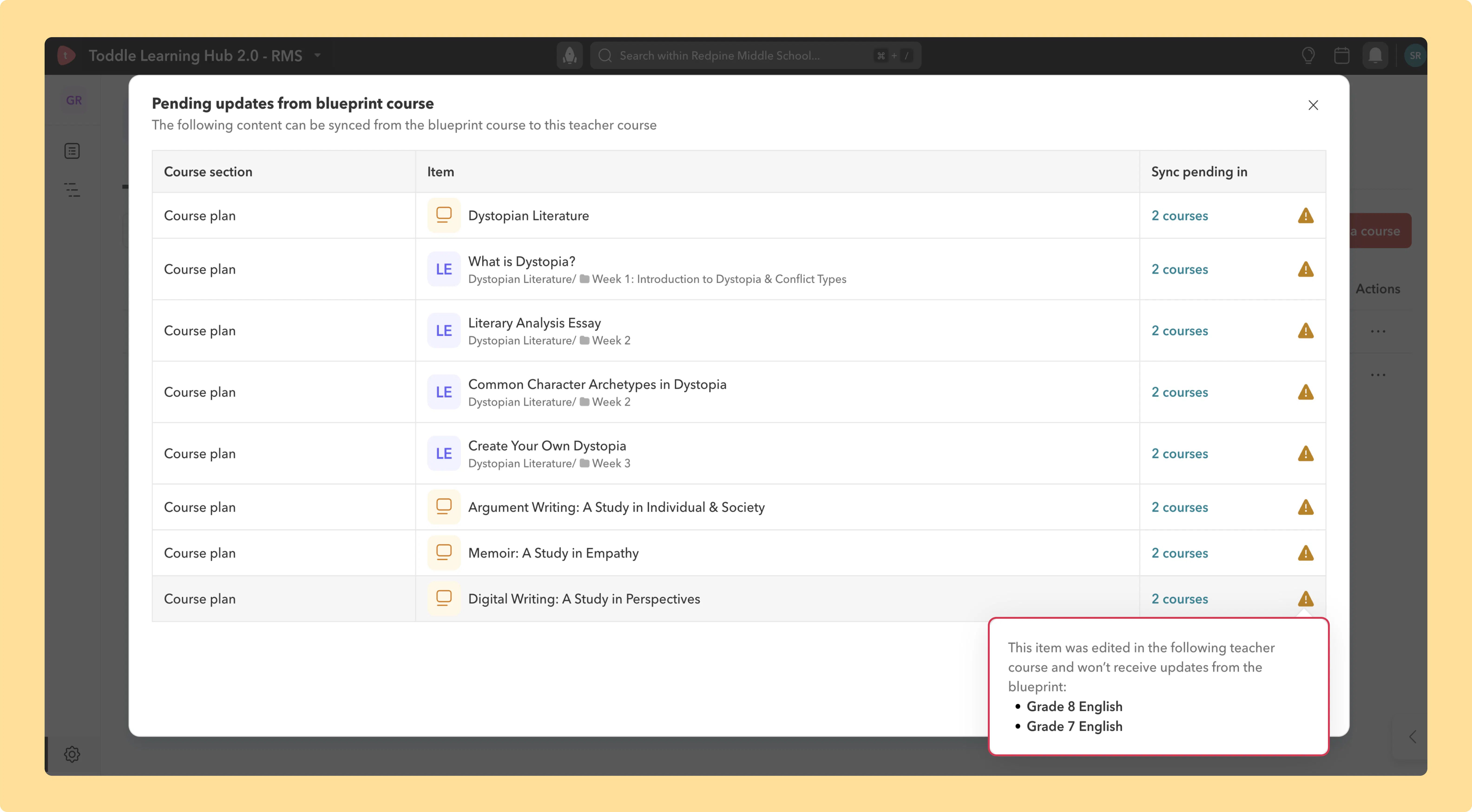Open the SR user avatar menu

1415,56
